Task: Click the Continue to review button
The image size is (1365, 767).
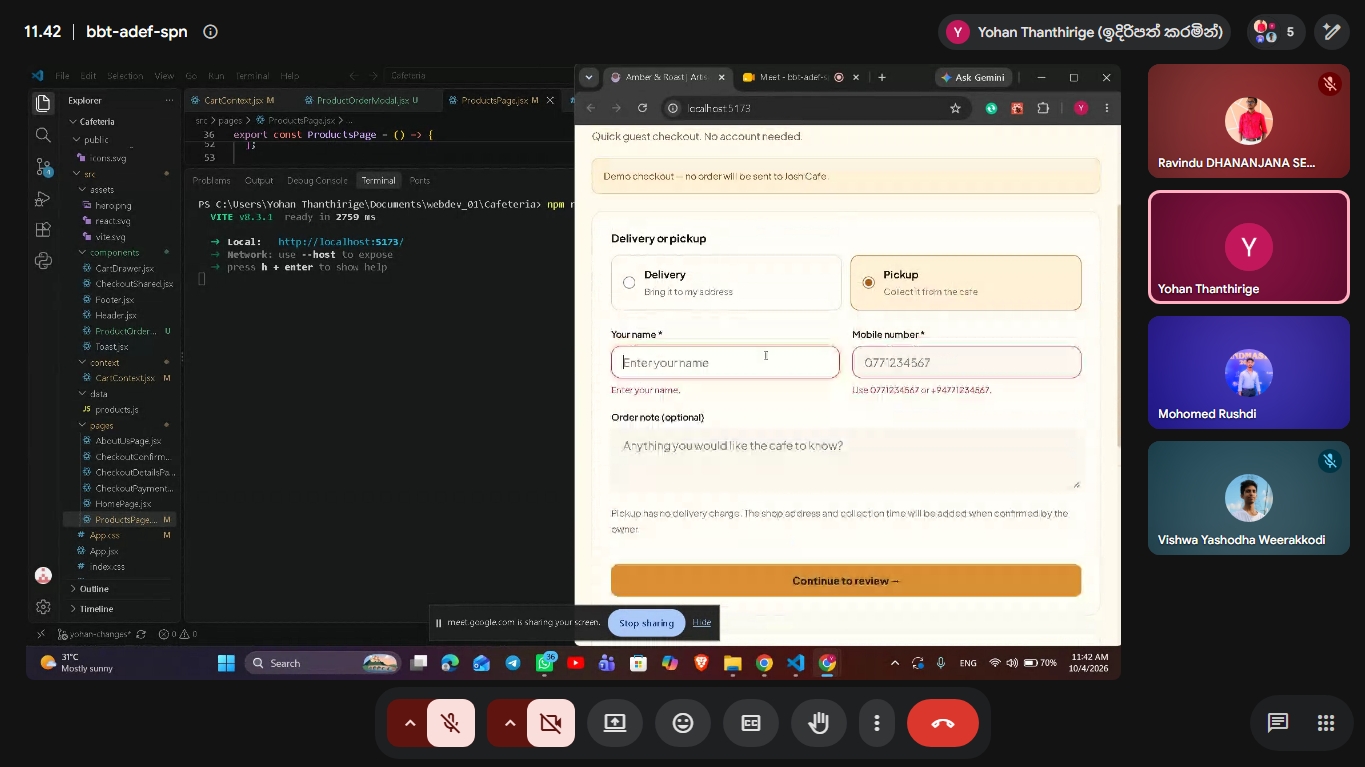Action: pos(846,581)
